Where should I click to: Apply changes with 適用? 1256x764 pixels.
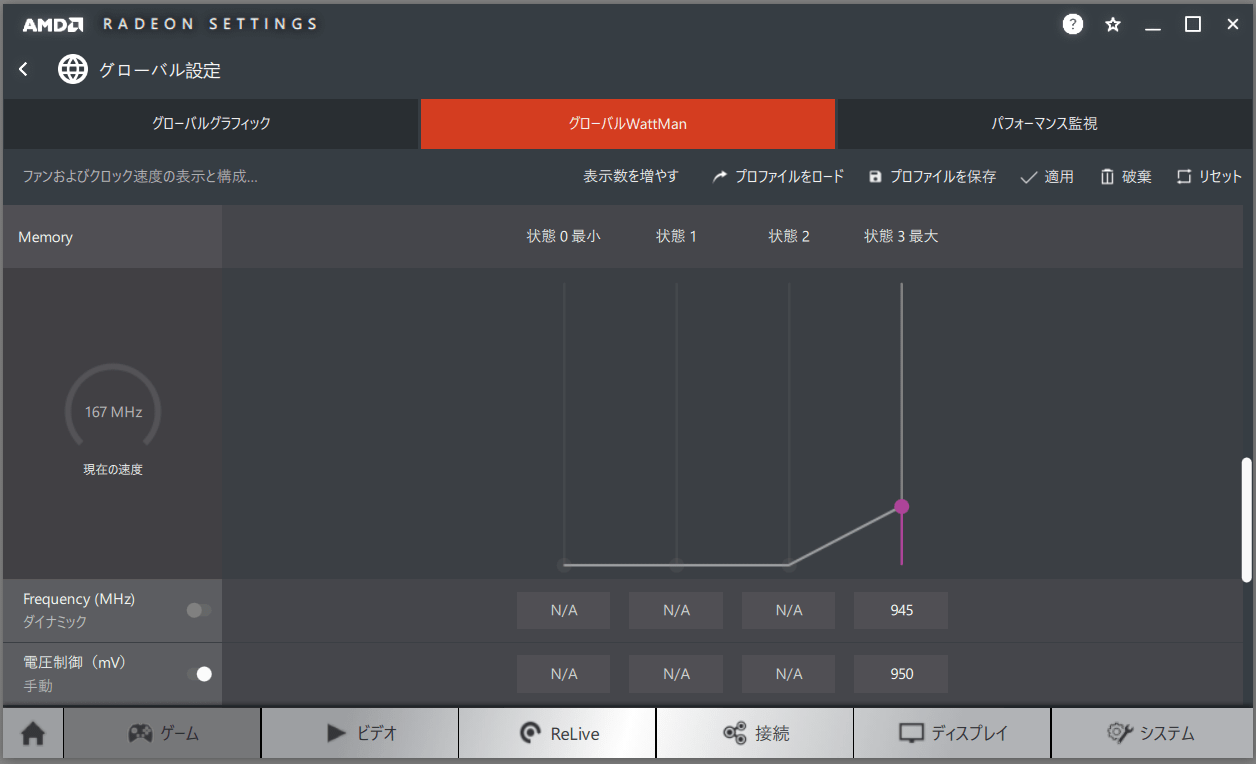tap(1047, 176)
